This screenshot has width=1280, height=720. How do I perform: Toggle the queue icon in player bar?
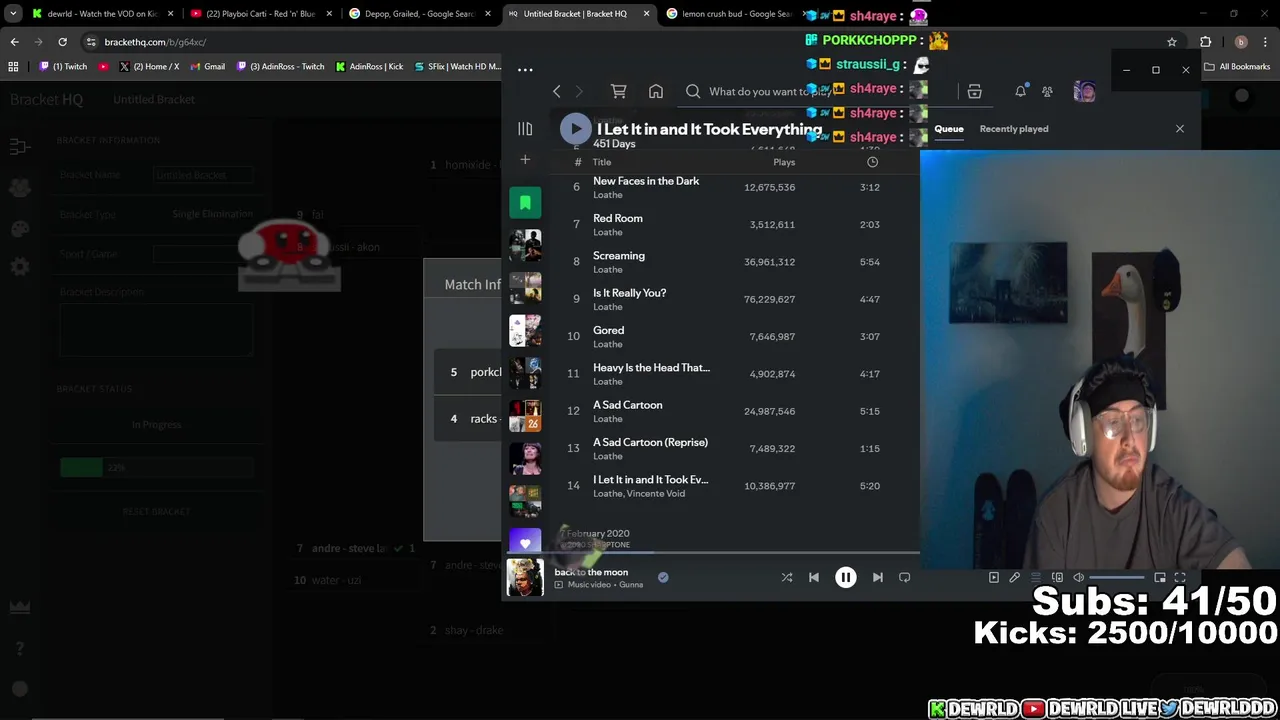click(x=1036, y=577)
